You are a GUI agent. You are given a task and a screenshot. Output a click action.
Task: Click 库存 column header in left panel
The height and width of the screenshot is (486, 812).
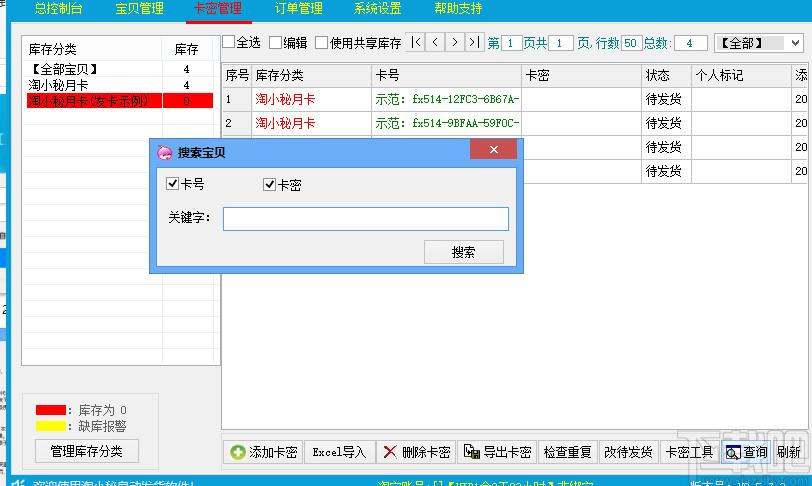point(187,49)
